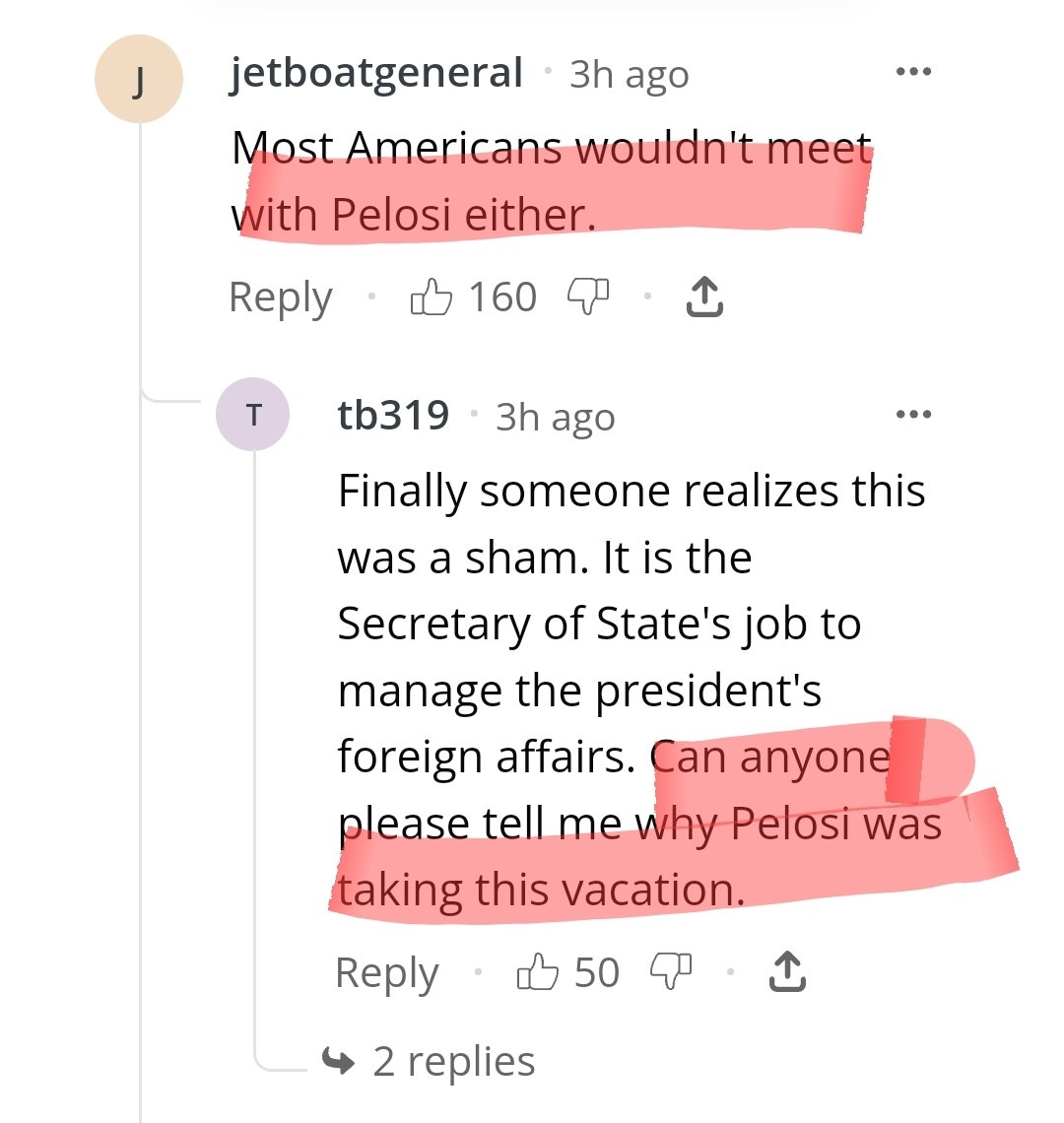Open the 3h ago timestamp on jetboatgeneral's comment
The image size is (1064, 1123).
click(x=629, y=75)
